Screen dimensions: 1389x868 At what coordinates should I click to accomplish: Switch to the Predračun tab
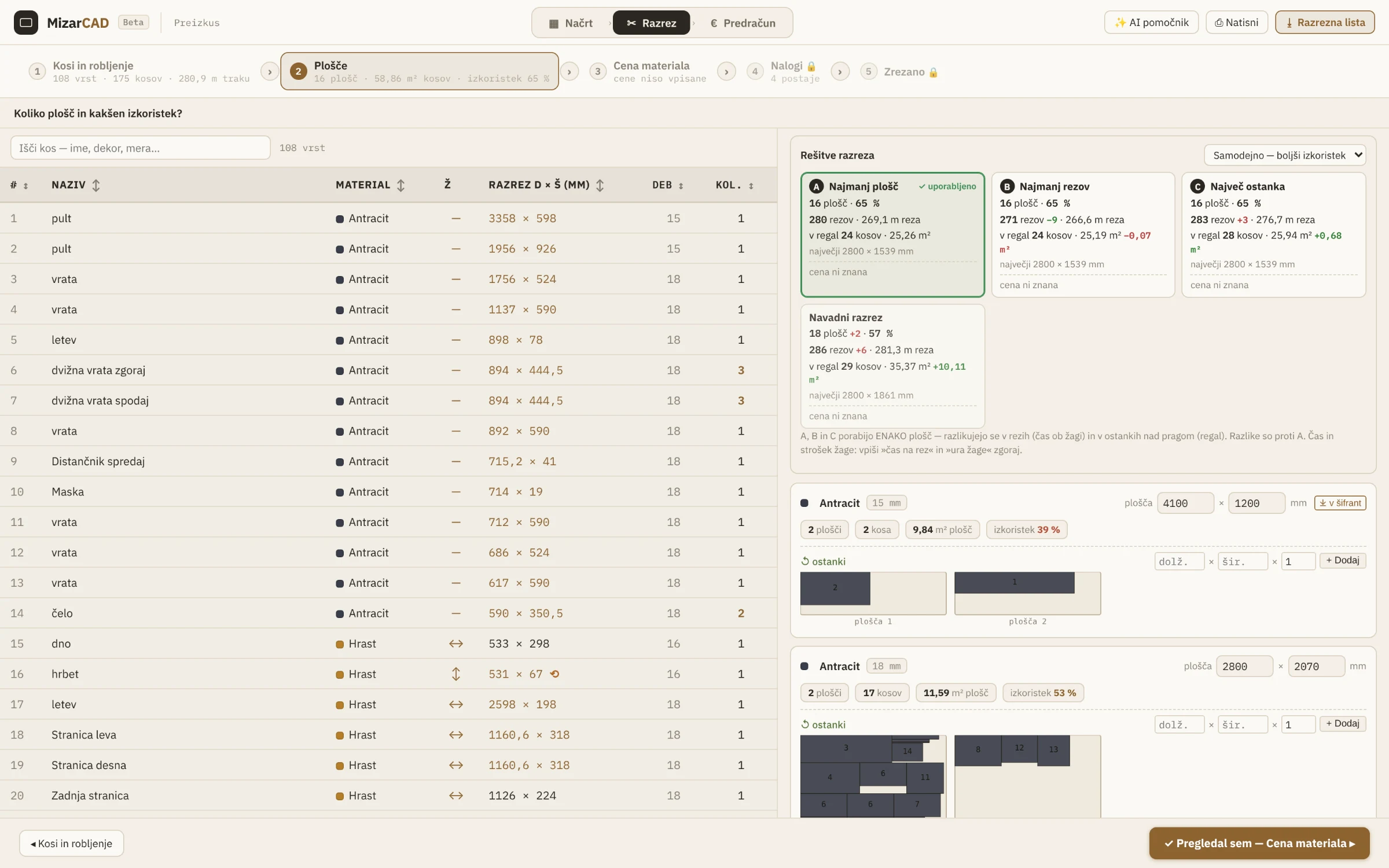[743, 23]
